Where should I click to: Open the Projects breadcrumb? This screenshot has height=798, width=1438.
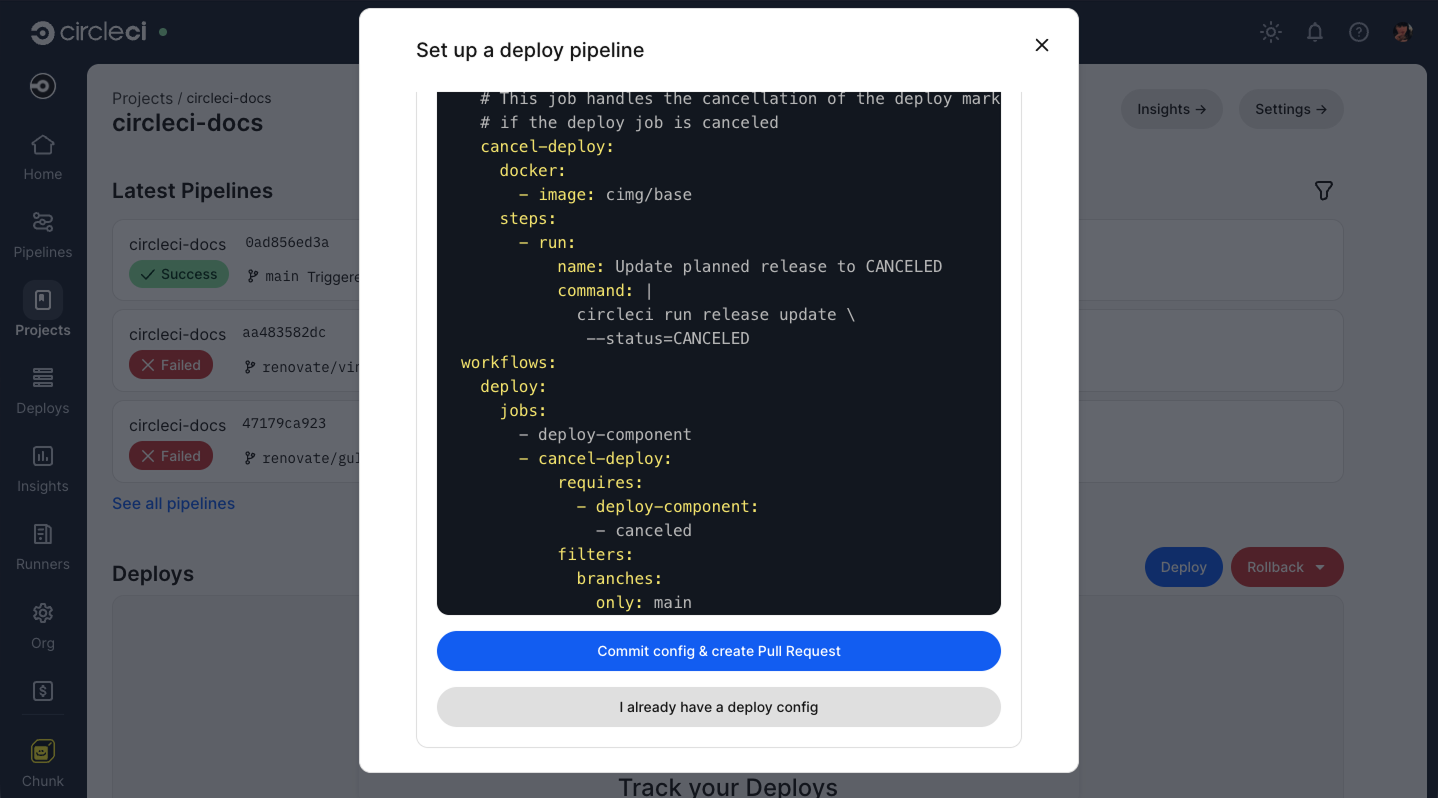click(x=143, y=98)
